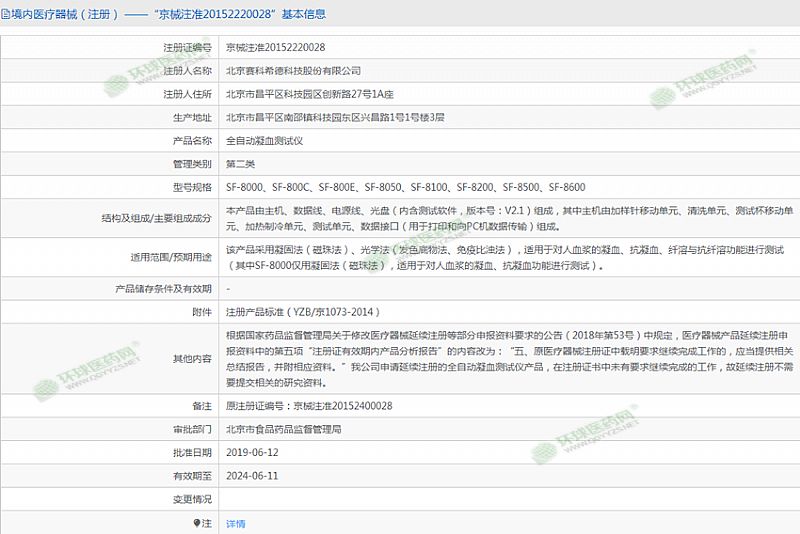This screenshot has height=534, width=800.
Task: Click the 生产地址 address value
Action: [x=335, y=117]
